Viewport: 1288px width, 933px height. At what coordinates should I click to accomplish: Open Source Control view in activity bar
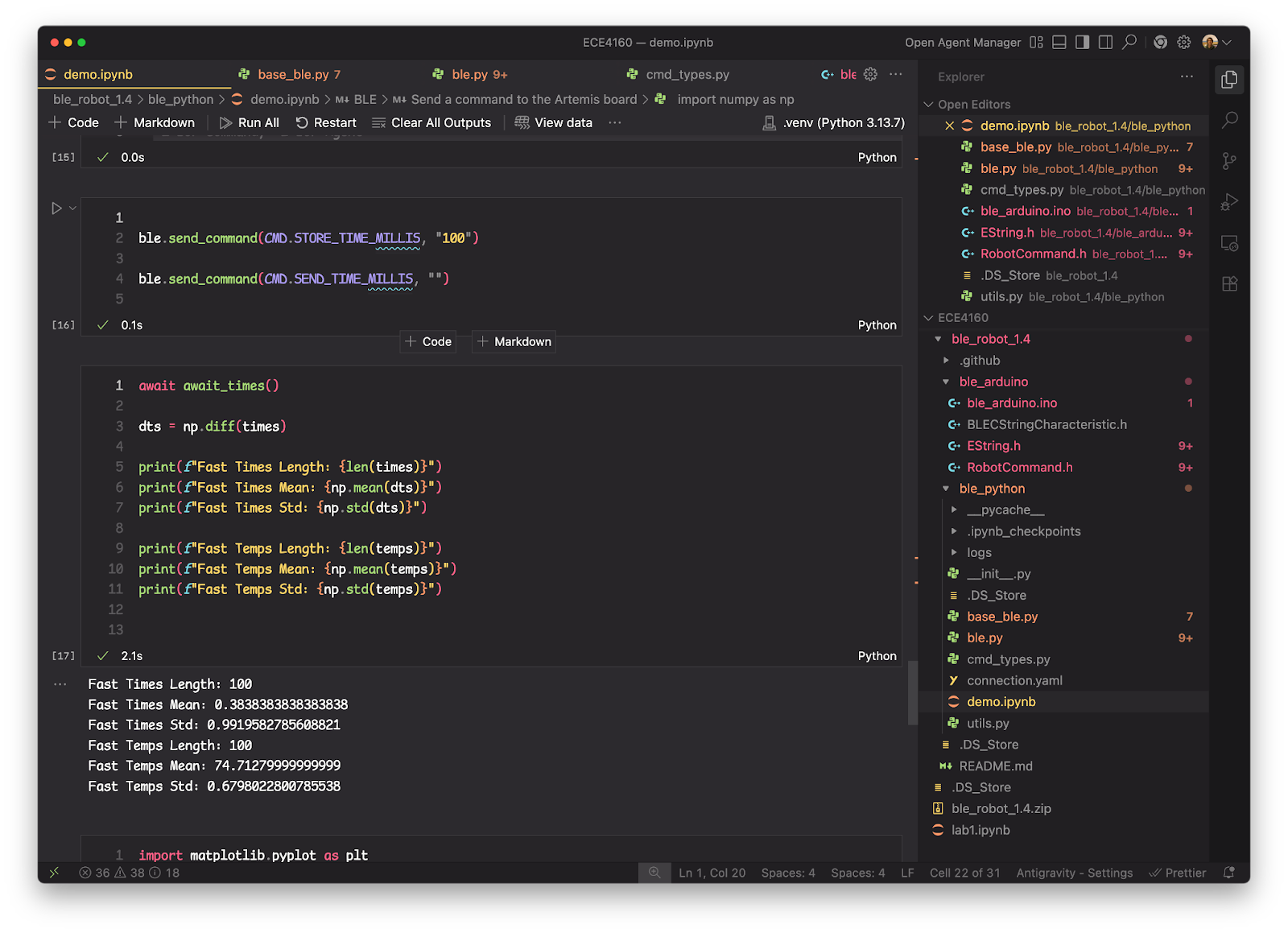tap(1229, 161)
